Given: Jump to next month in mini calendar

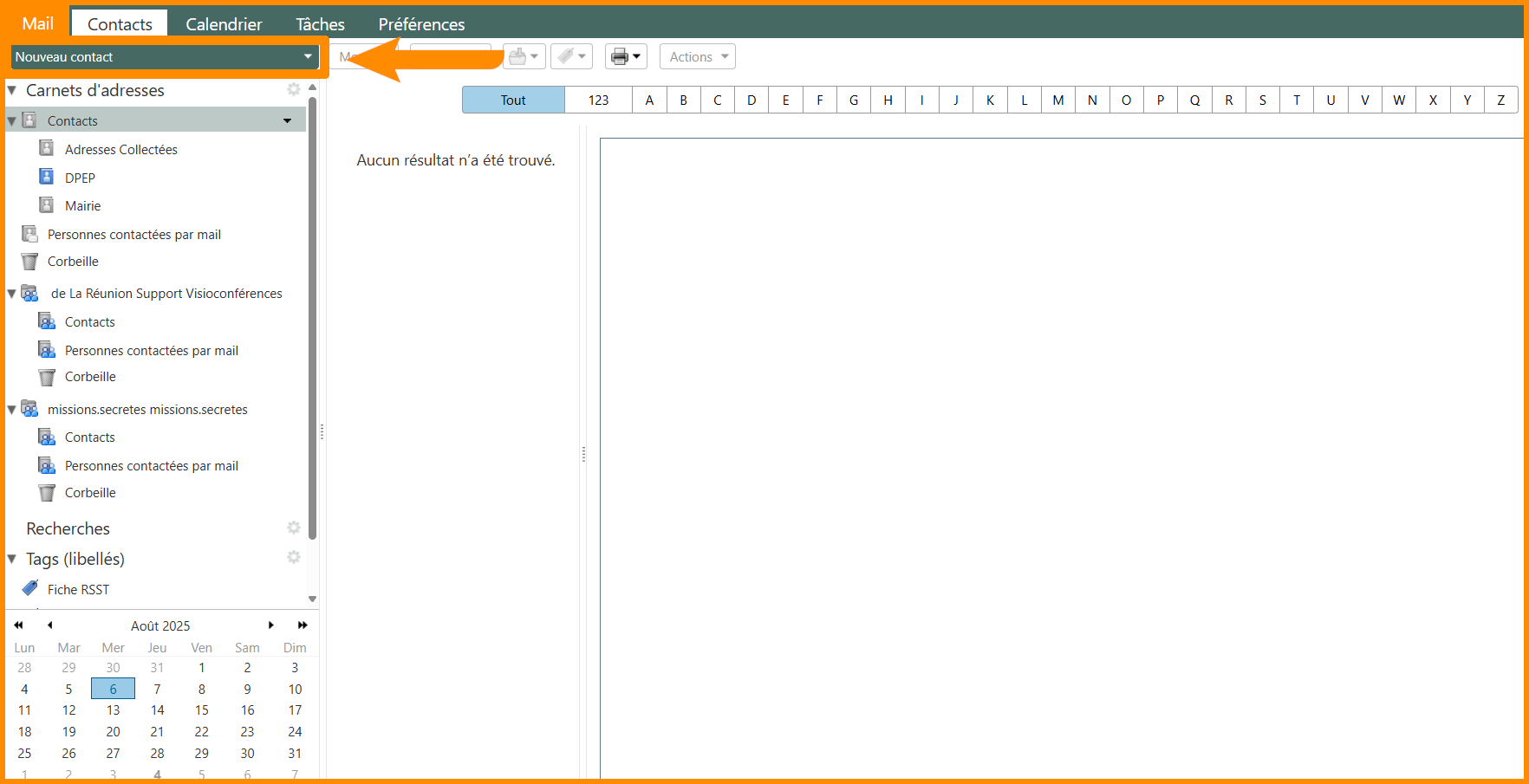Looking at the screenshot, I should [x=271, y=625].
